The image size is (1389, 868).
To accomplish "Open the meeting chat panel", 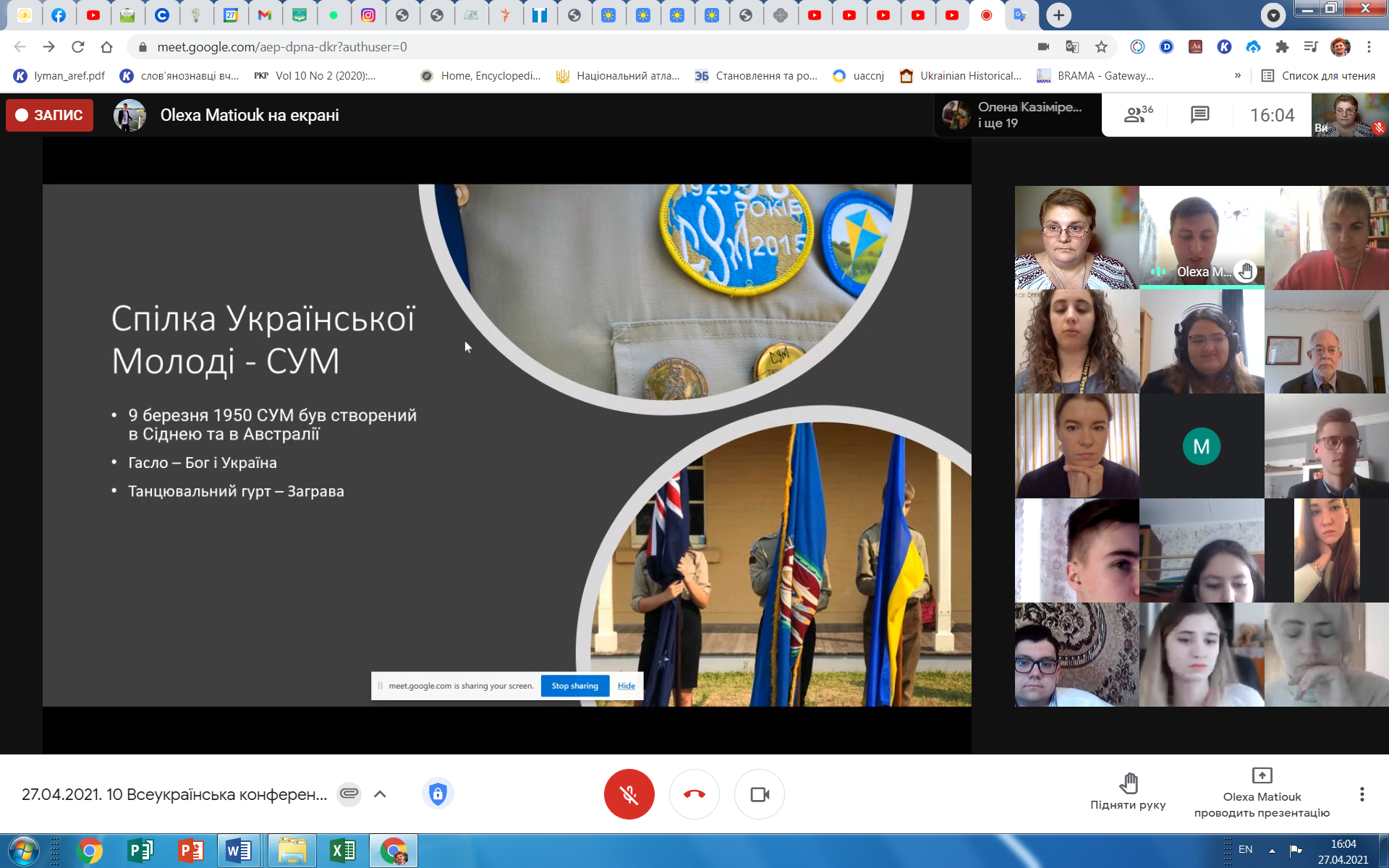I will pos(1199,115).
